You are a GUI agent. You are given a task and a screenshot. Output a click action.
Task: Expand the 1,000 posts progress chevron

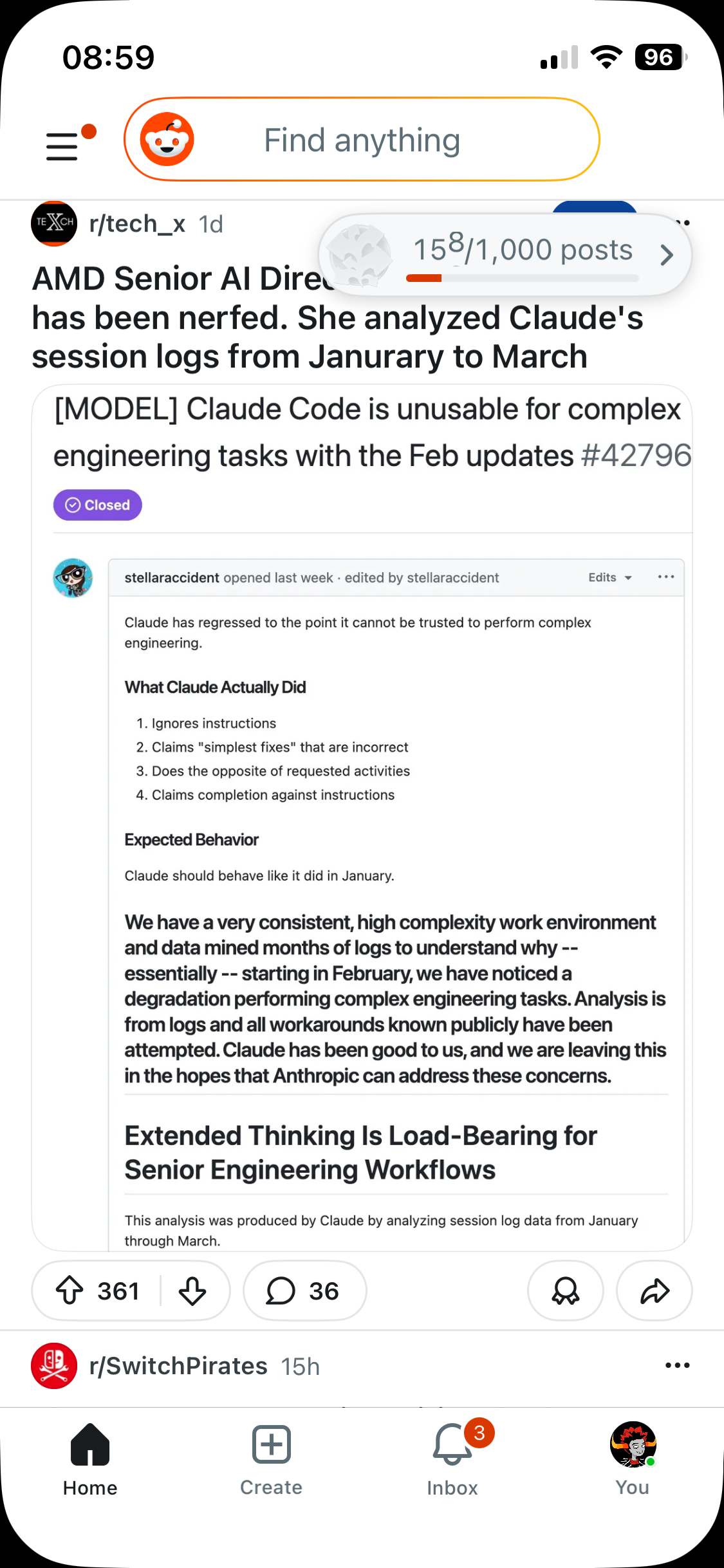(667, 255)
